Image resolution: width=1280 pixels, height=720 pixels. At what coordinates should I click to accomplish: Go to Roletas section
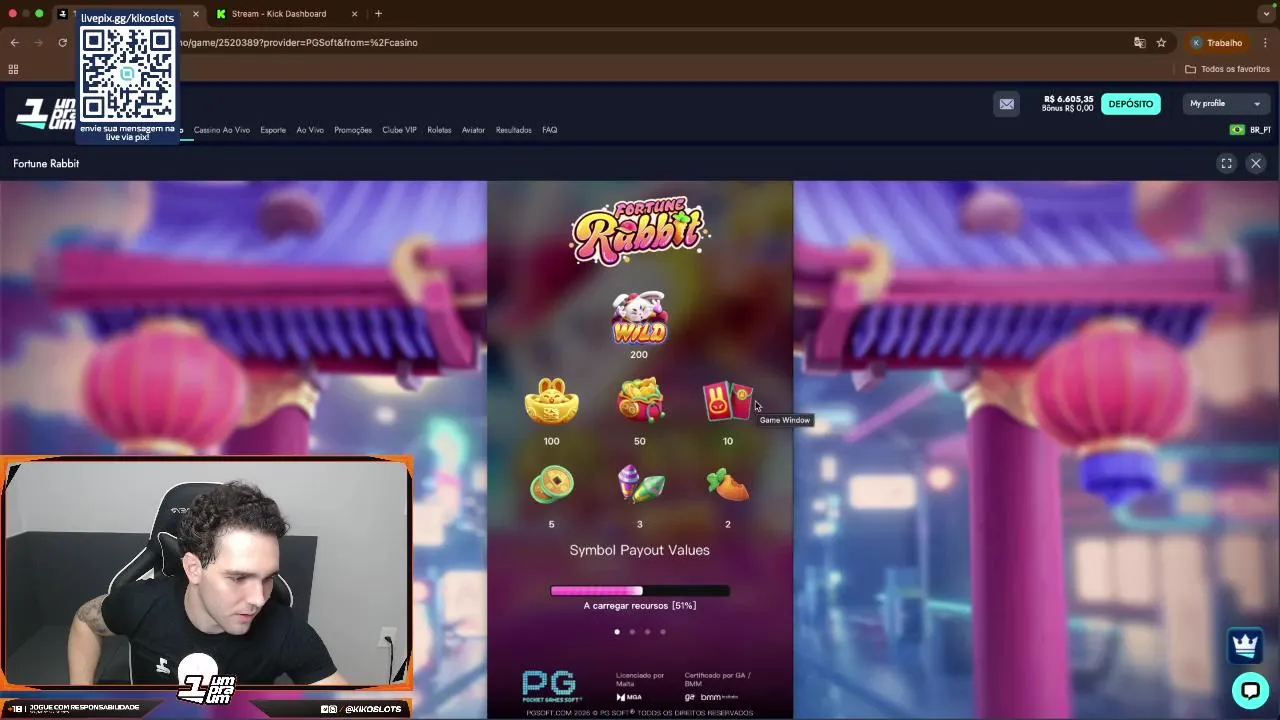coord(439,130)
